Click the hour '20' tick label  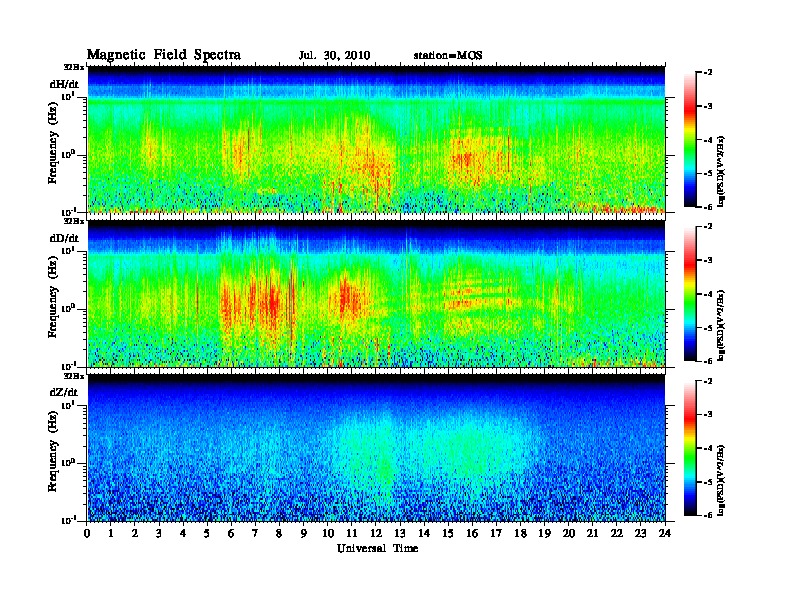pyautogui.click(x=569, y=533)
